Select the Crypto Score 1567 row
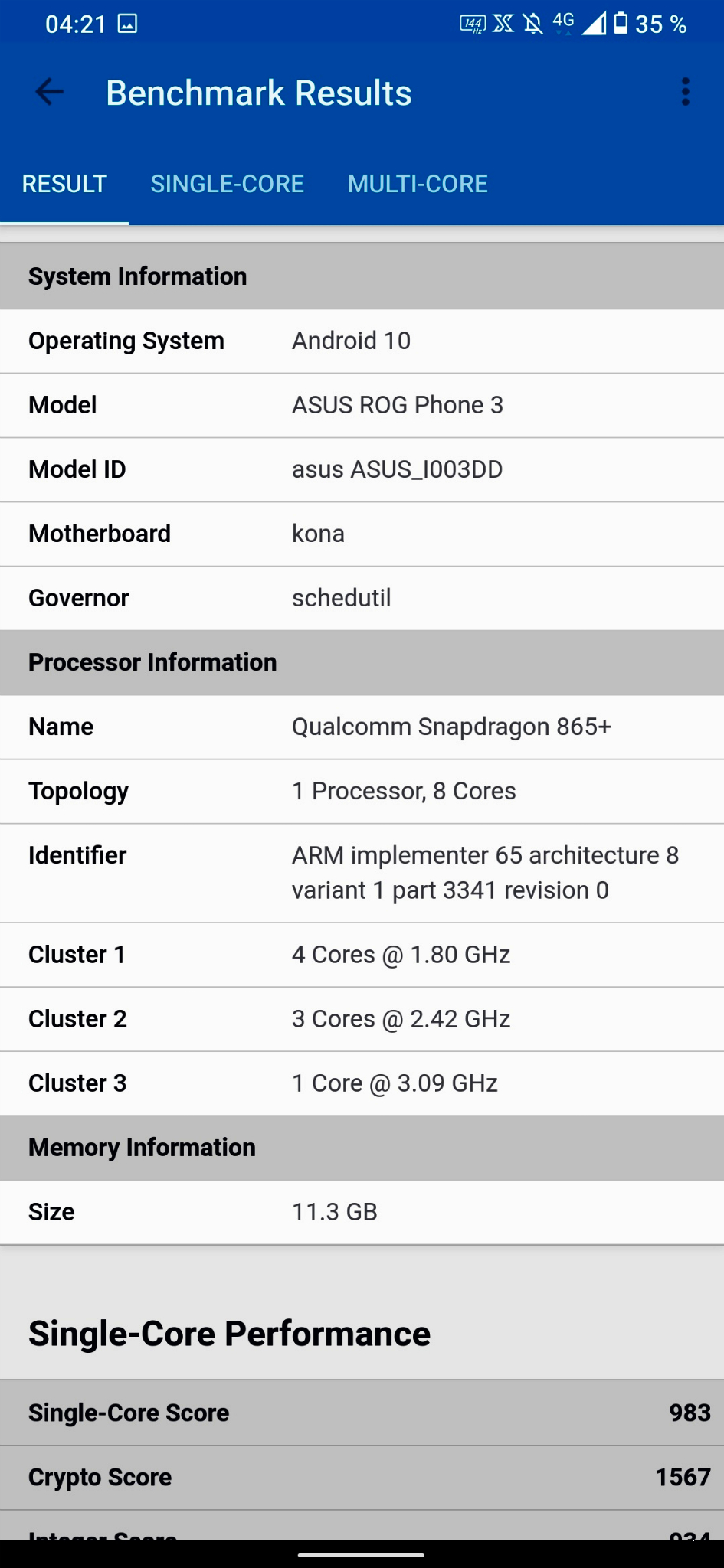The height and width of the screenshot is (1568, 724). tap(362, 1477)
